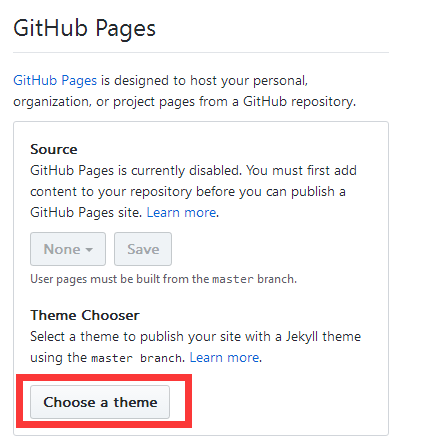Click the Source section heading
426x446 pixels.
tap(54, 149)
